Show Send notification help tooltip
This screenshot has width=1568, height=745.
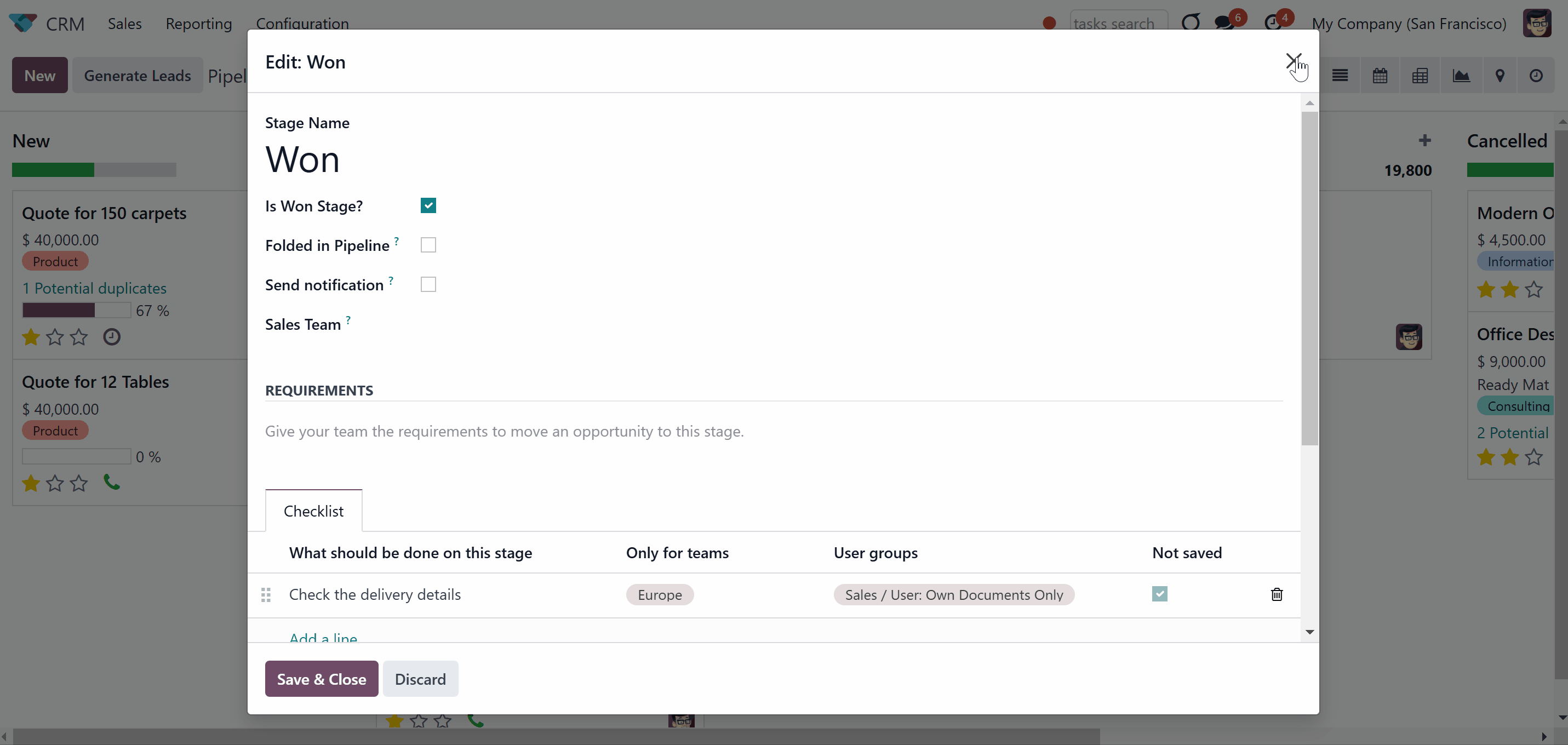click(391, 280)
